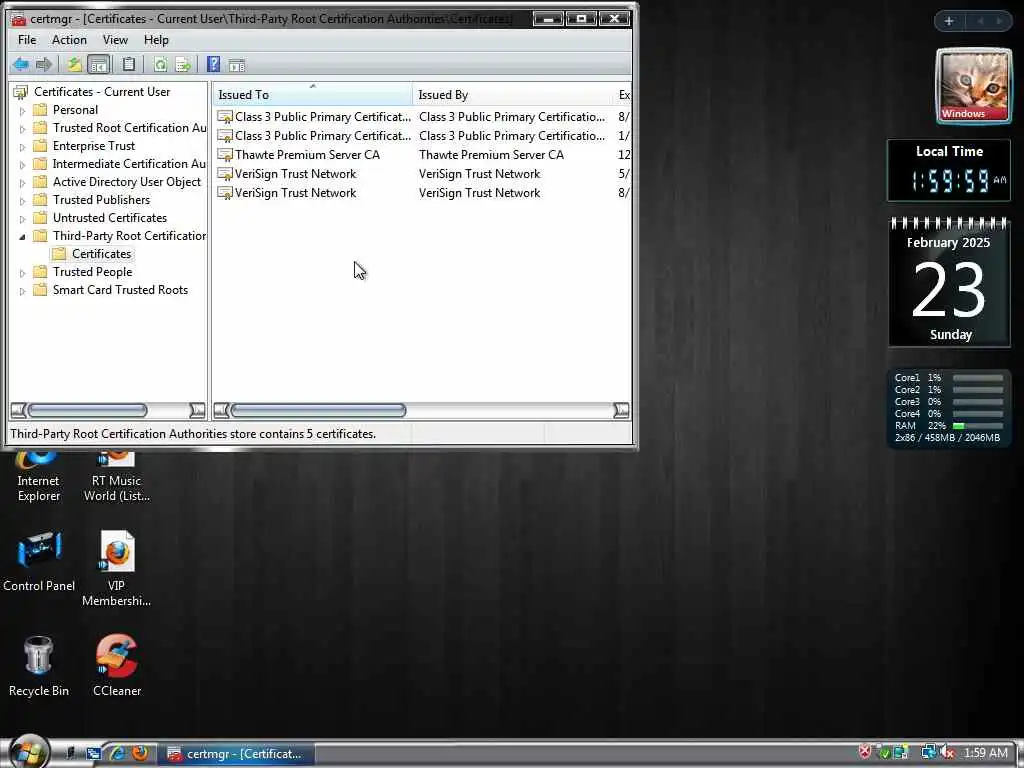Select the Recycle Bin desktop icon
1024x768 pixels.
tap(39, 666)
